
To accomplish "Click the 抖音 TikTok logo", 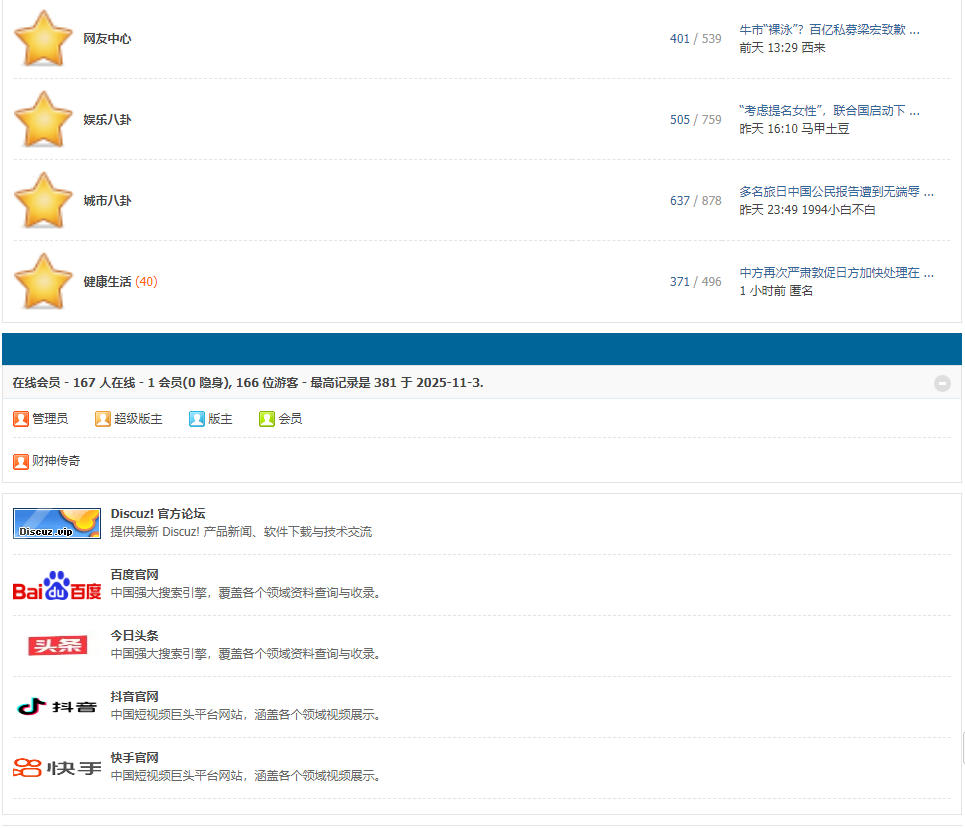I will 57,706.
